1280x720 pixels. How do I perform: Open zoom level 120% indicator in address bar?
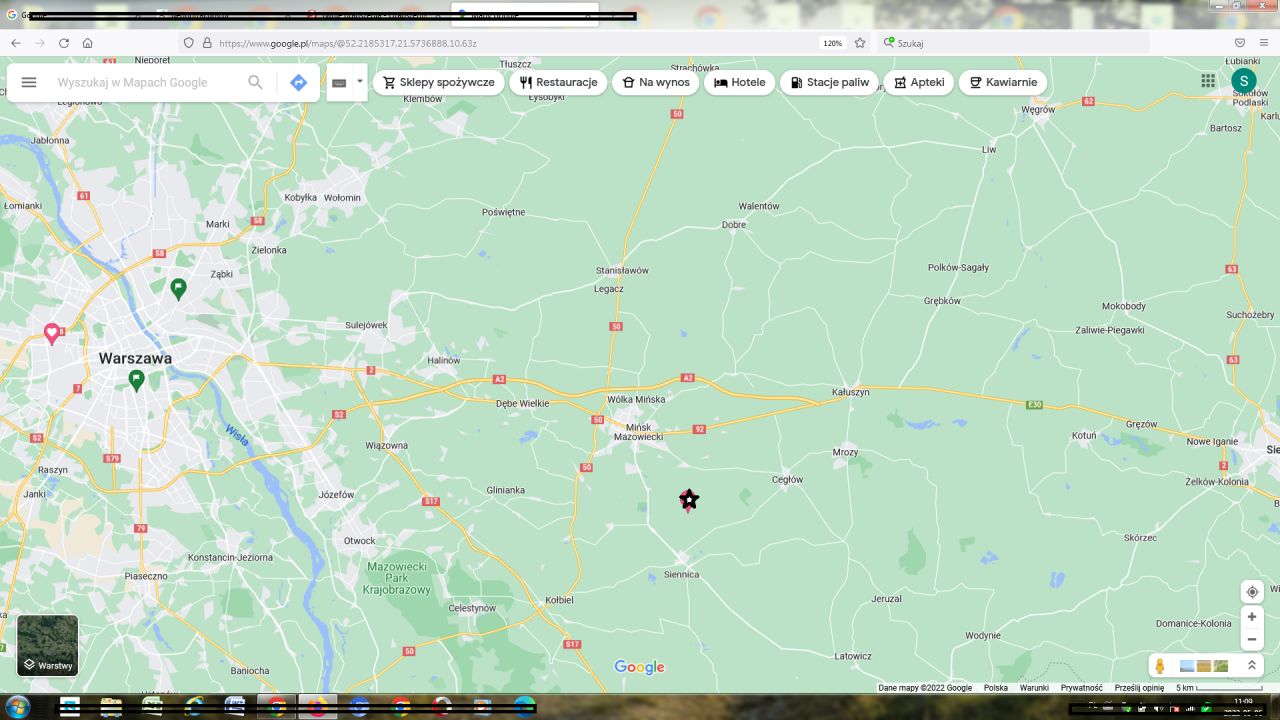pyautogui.click(x=832, y=44)
